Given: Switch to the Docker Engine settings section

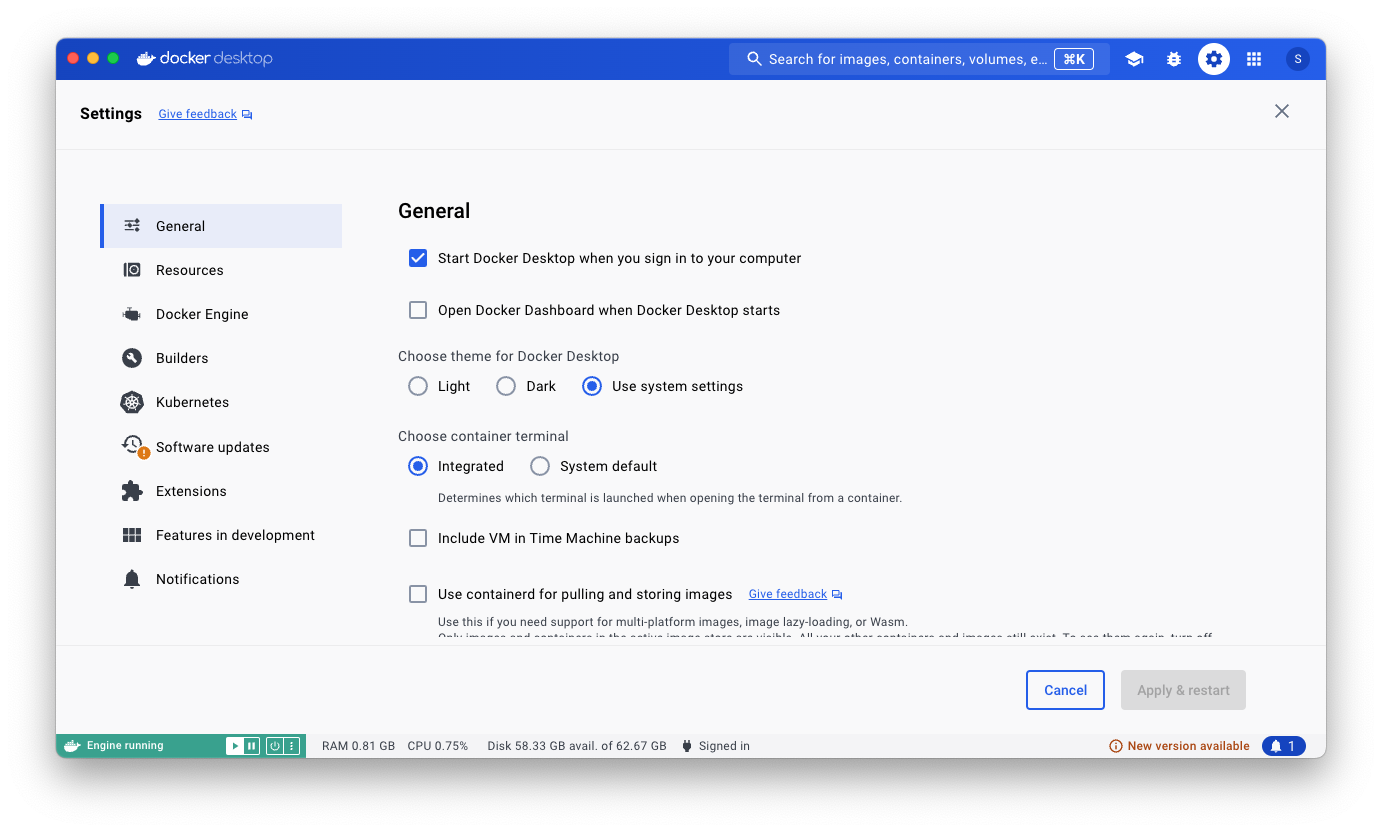Looking at the screenshot, I should pyautogui.click(x=202, y=314).
